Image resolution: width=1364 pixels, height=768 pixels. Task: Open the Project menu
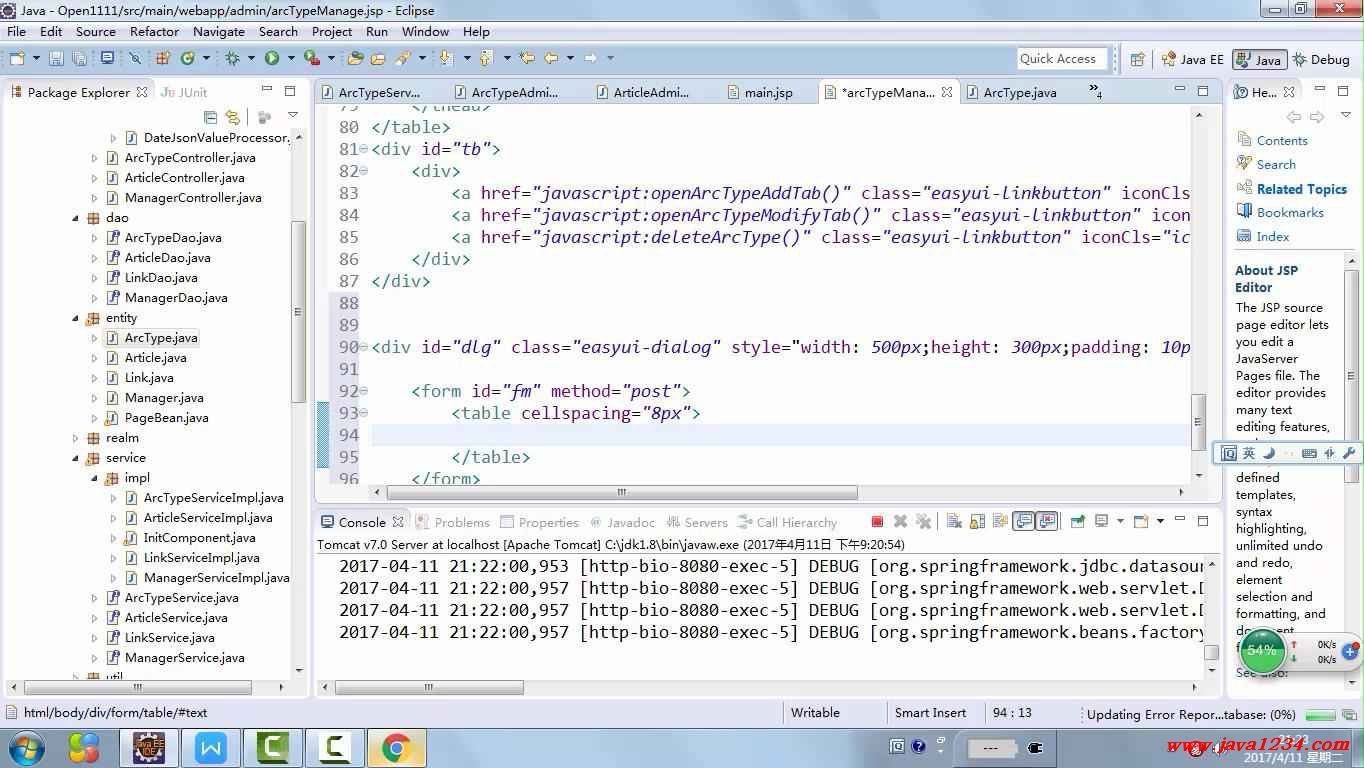coord(332,31)
